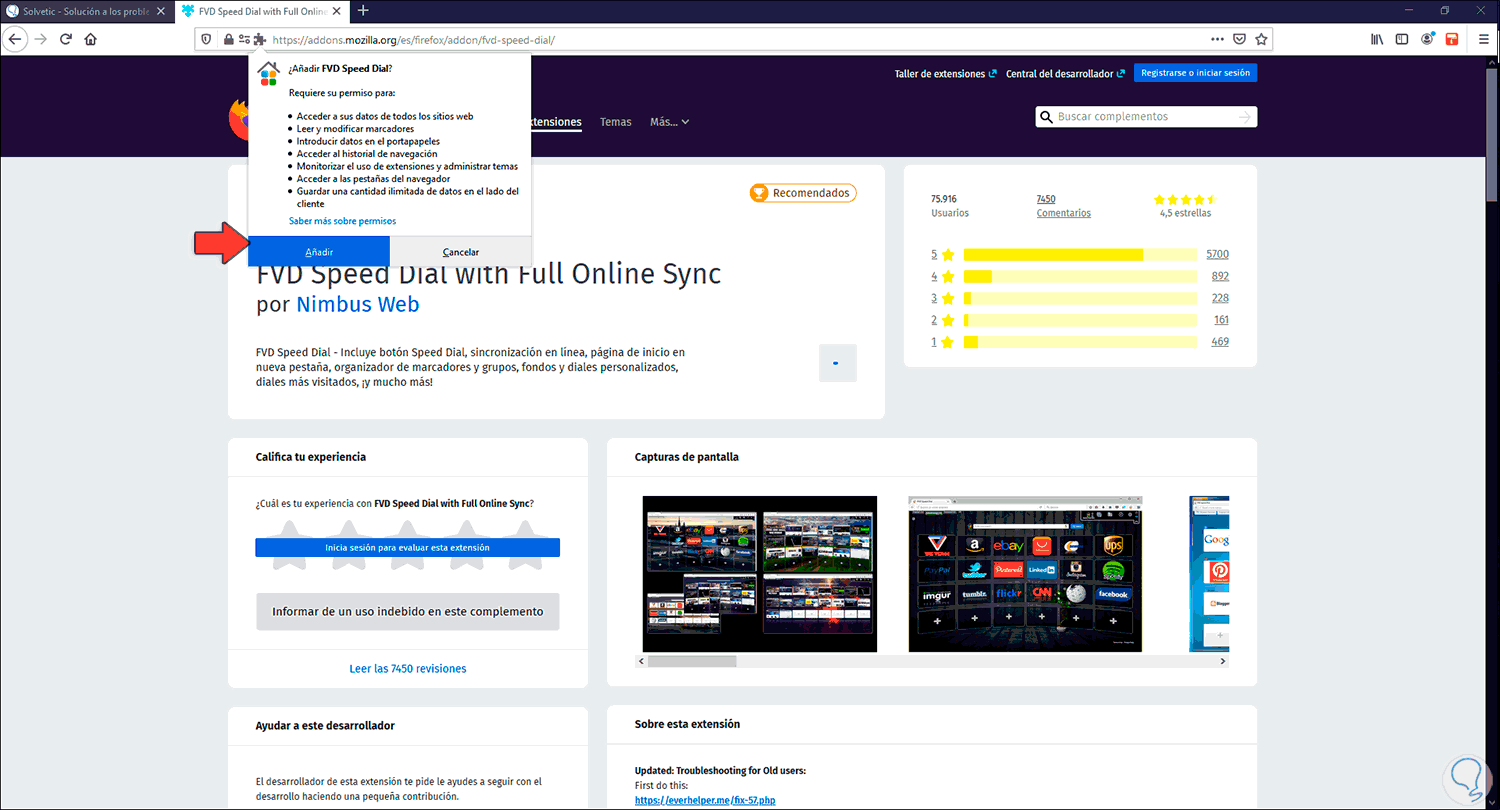The height and width of the screenshot is (810, 1500).
Task: Open Leer las 7450 revisiones link
Action: pyautogui.click(x=408, y=668)
